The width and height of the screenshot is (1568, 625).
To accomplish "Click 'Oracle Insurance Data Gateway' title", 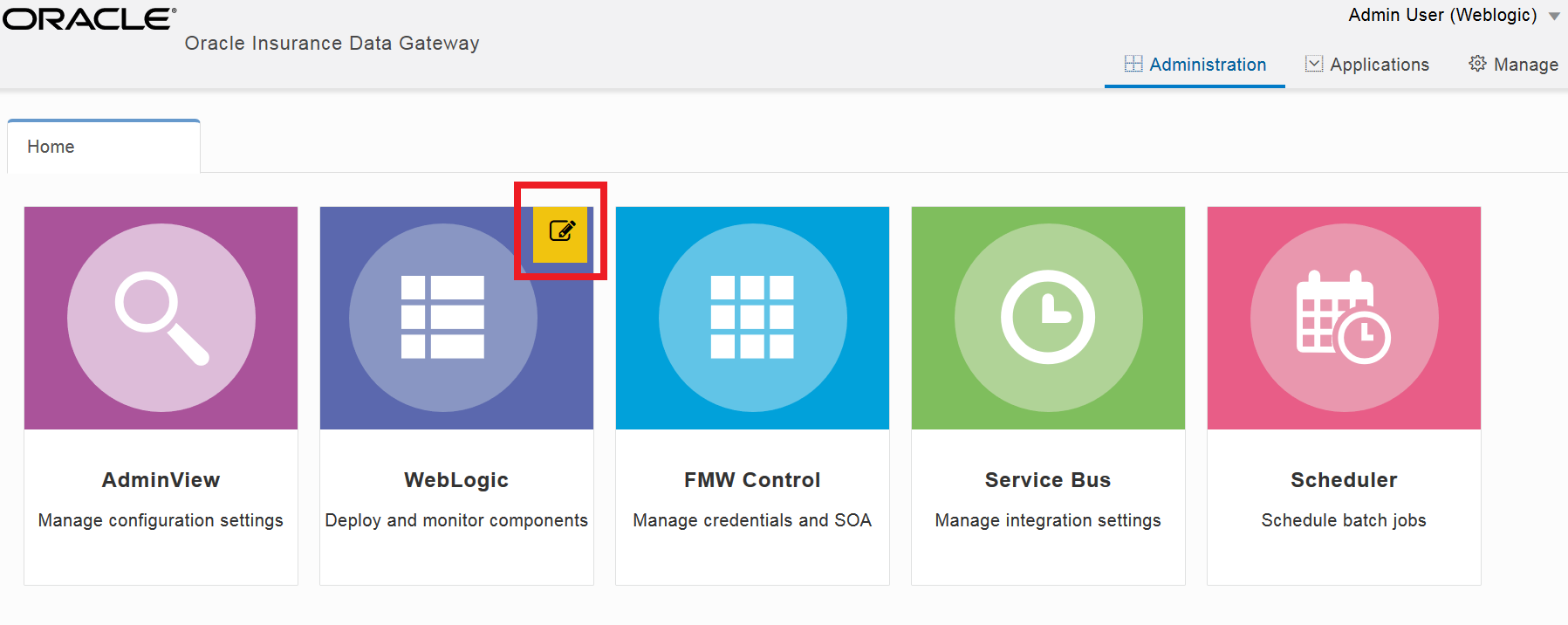I will coord(332,44).
